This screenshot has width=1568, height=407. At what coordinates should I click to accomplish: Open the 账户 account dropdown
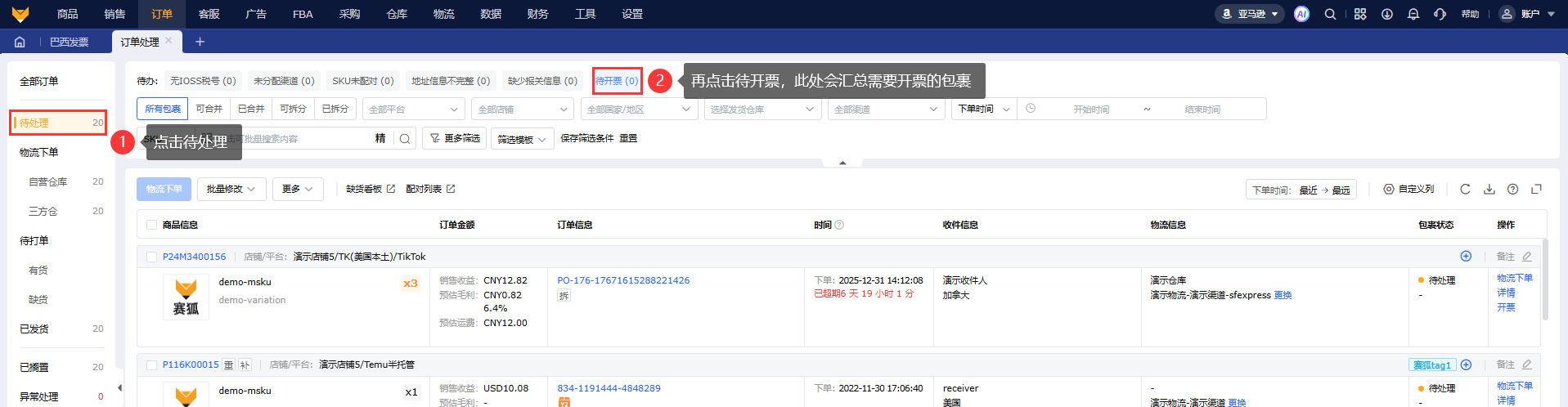pyautogui.click(x=1539, y=14)
